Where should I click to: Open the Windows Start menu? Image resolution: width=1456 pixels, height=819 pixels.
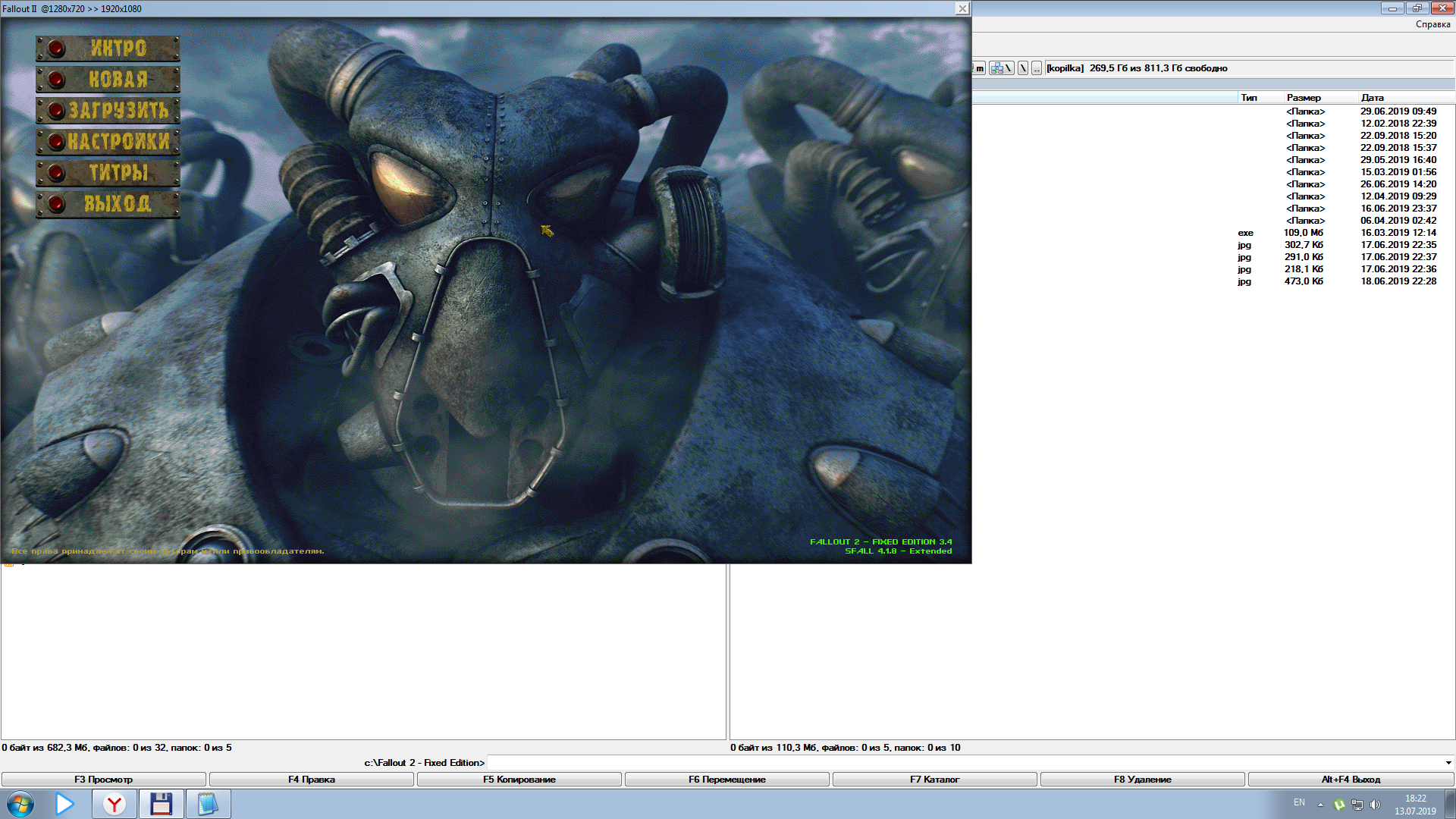click(x=20, y=804)
